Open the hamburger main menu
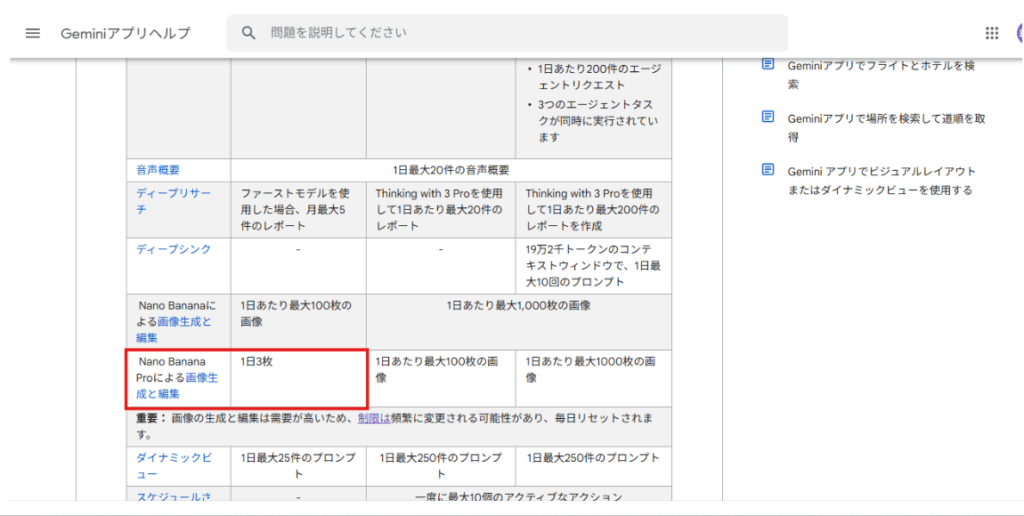 click(33, 33)
